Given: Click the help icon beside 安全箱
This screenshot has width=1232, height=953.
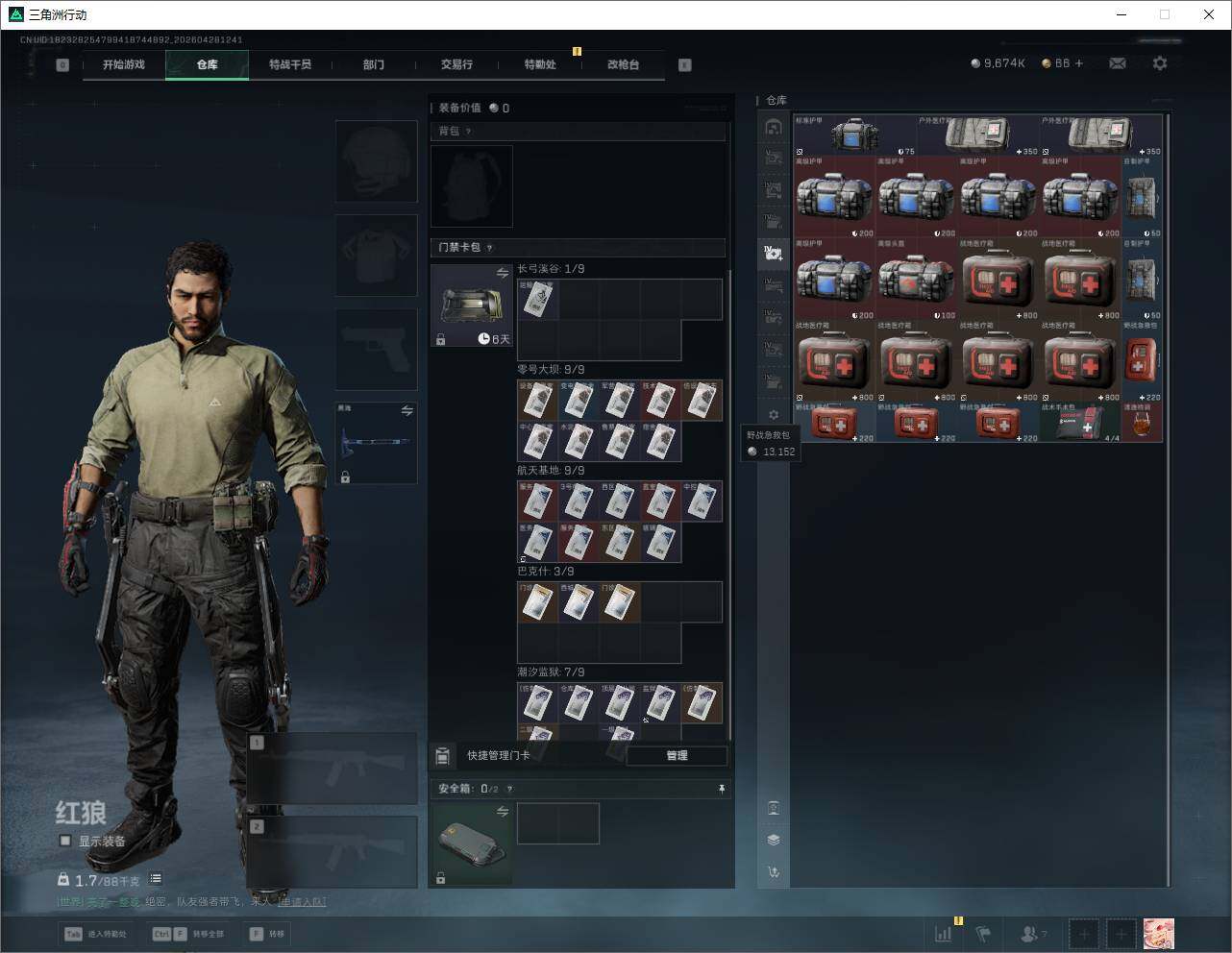Looking at the screenshot, I should point(509,789).
